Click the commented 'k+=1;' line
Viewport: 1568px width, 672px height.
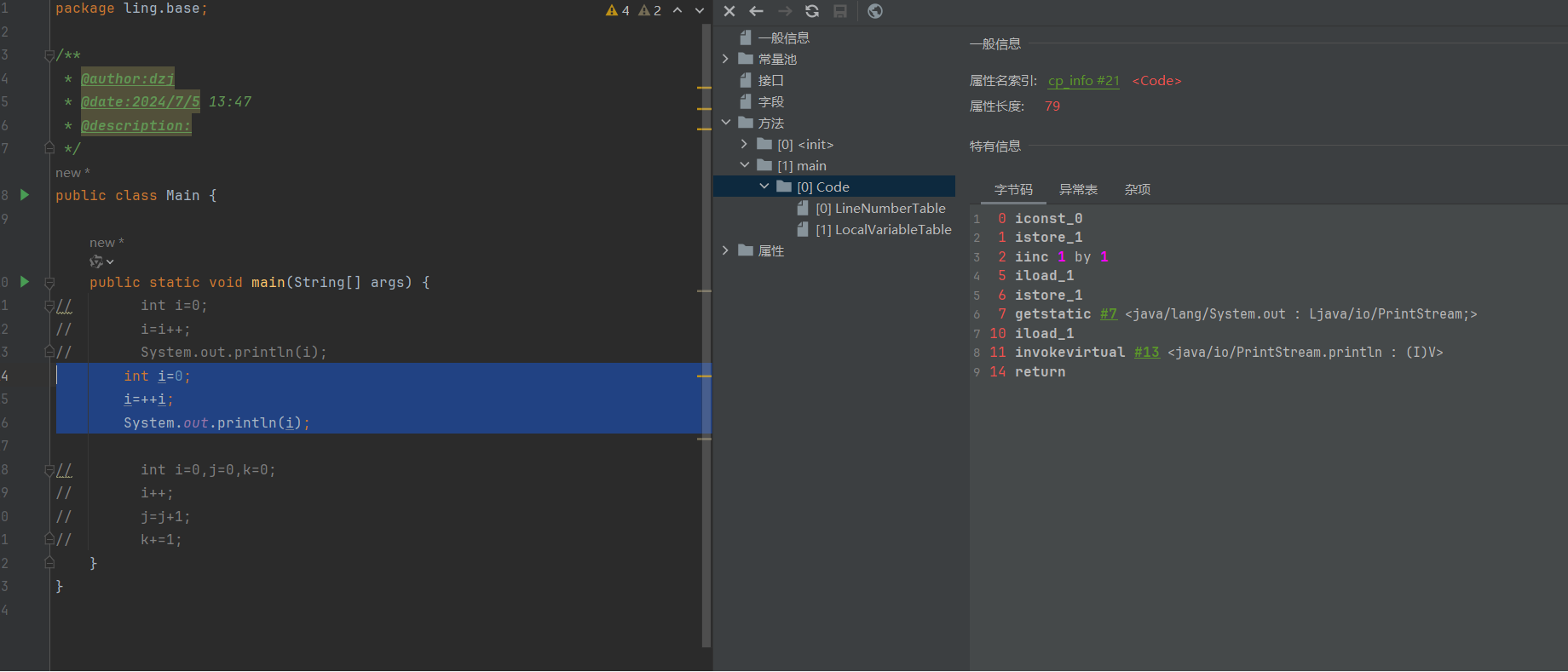161,540
